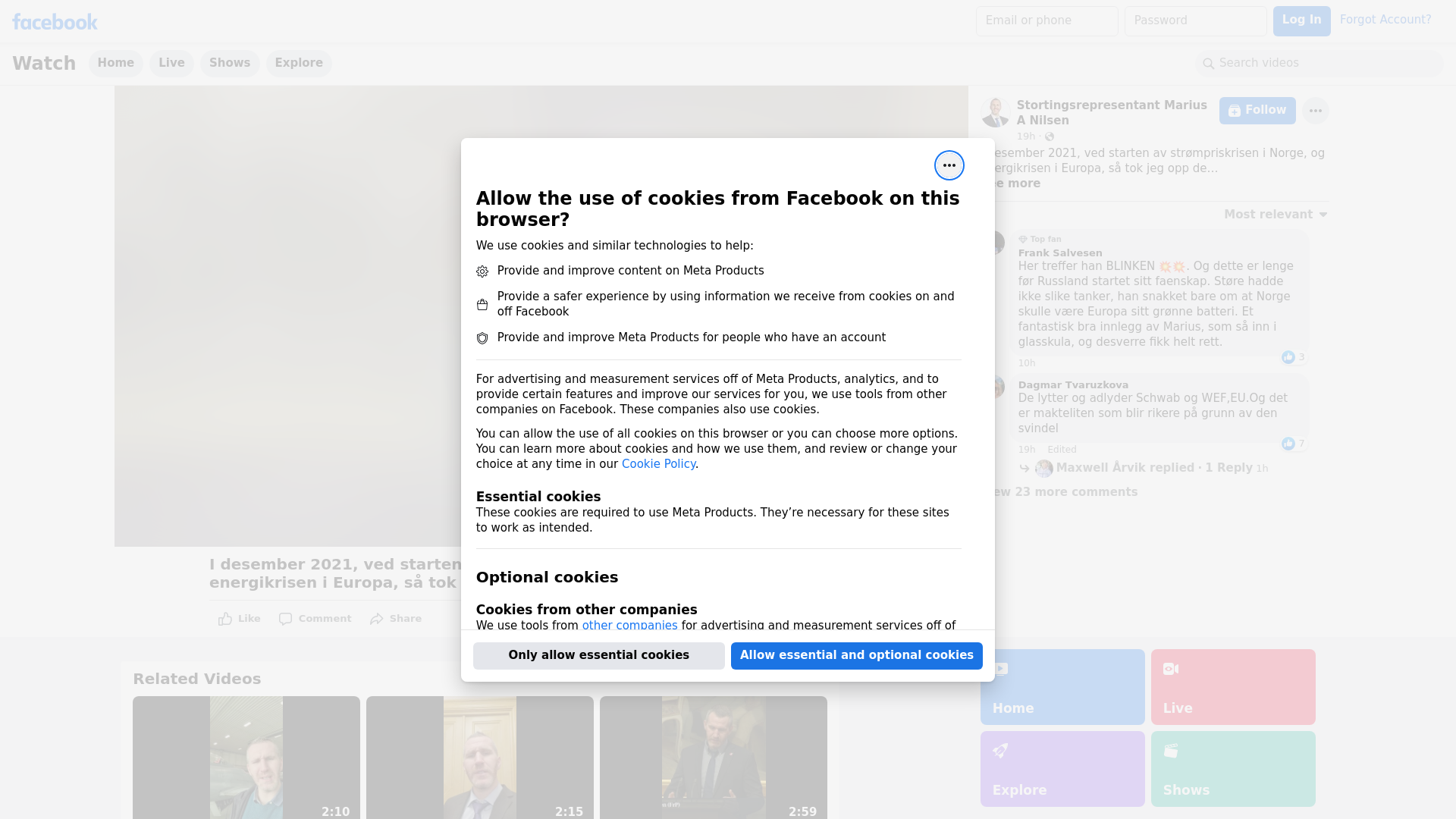Follow Stortingsrepresentant Marius A Nilsen
This screenshot has height=819, width=1456.
tap(1257, 111)
